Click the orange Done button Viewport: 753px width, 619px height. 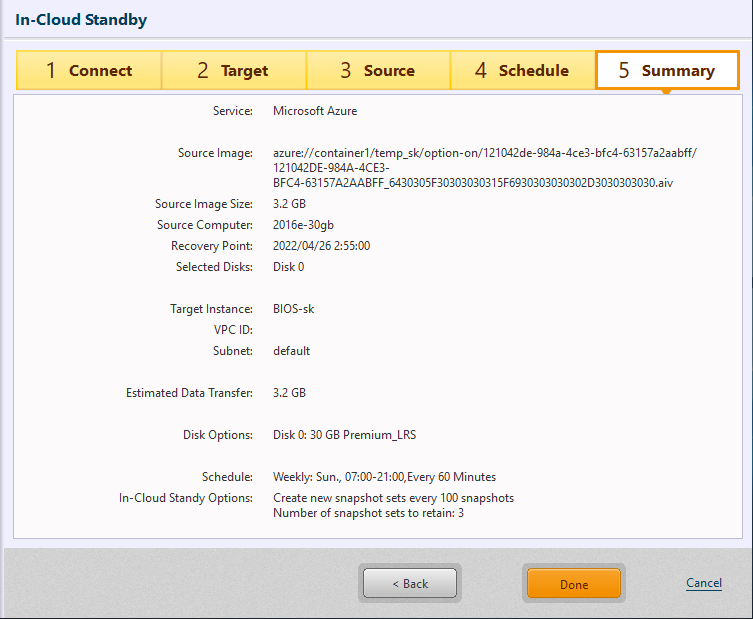click(574, 584)
